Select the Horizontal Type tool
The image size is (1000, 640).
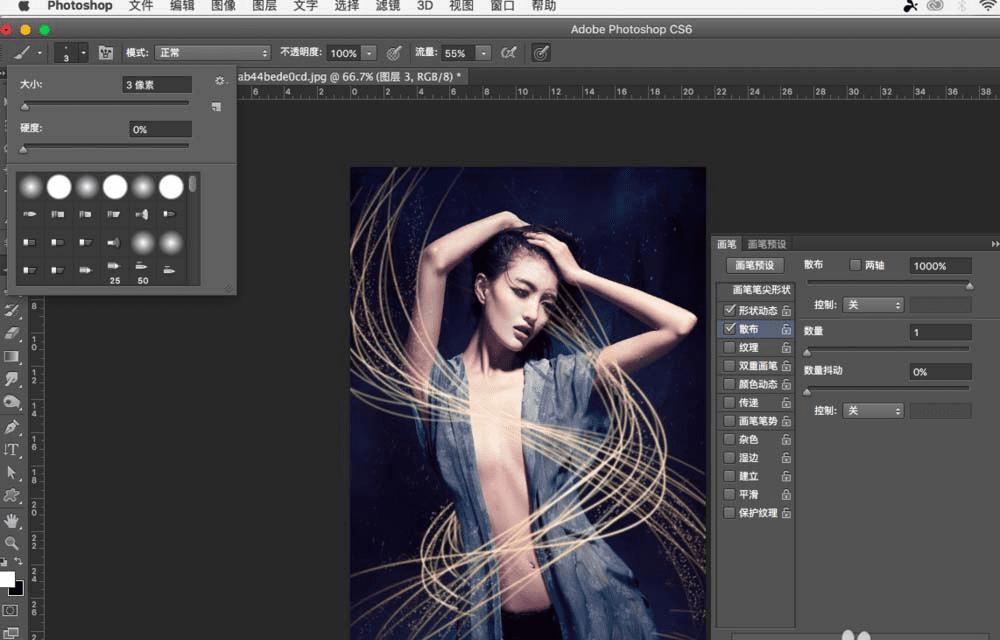point(12,450)
